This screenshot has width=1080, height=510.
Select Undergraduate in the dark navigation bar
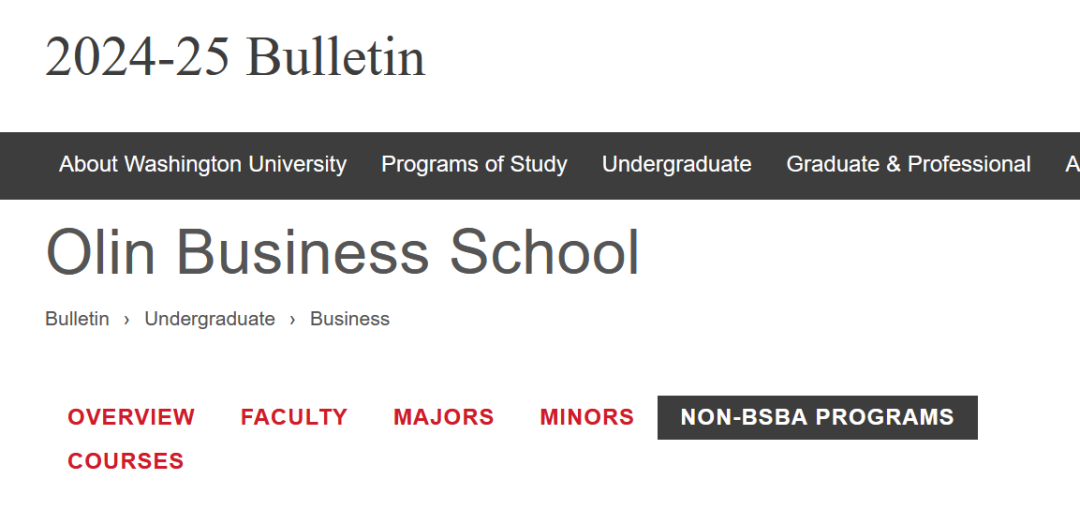pyautogui.click(x=676, y=165)
